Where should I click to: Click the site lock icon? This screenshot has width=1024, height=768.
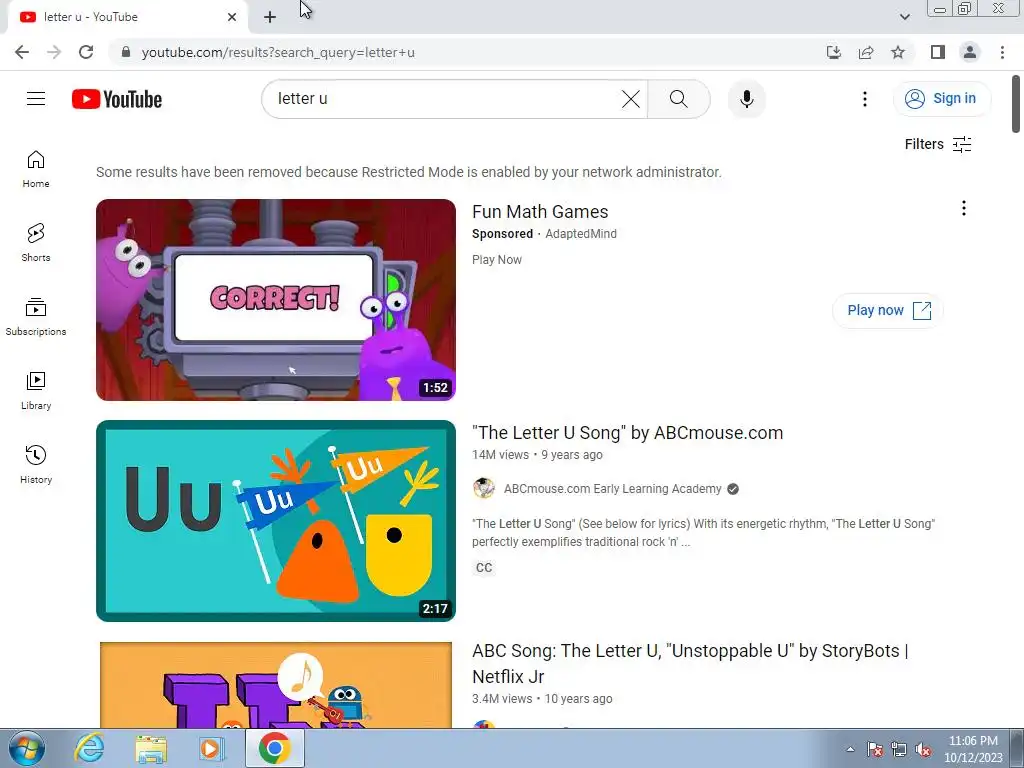(126, 52)
